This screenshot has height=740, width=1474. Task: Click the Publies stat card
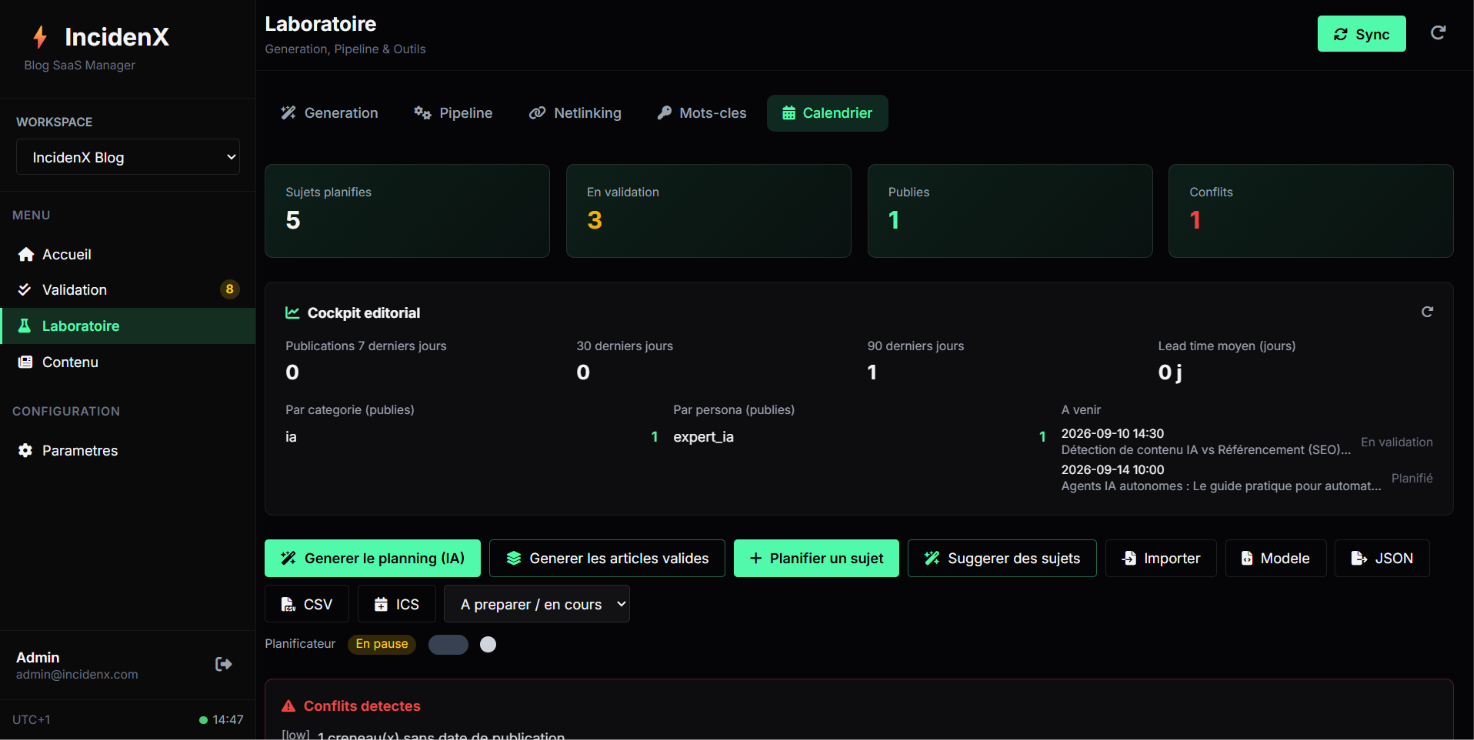(x=1010, y=211)
